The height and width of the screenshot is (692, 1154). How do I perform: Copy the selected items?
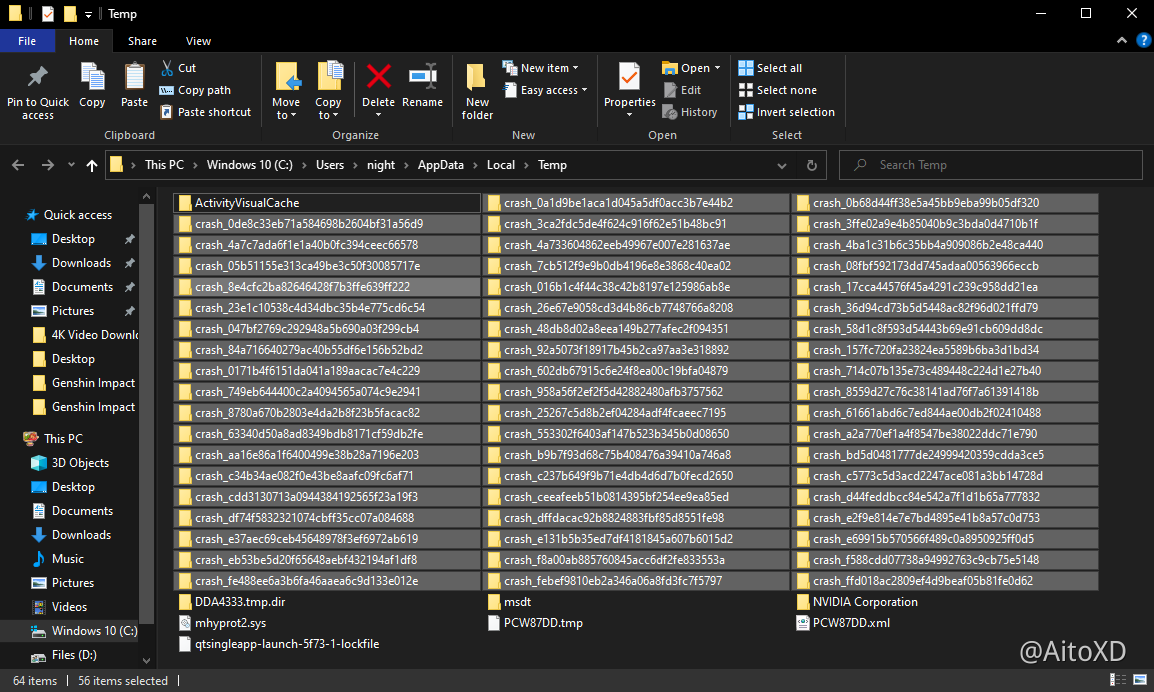(x=92, y=87)
